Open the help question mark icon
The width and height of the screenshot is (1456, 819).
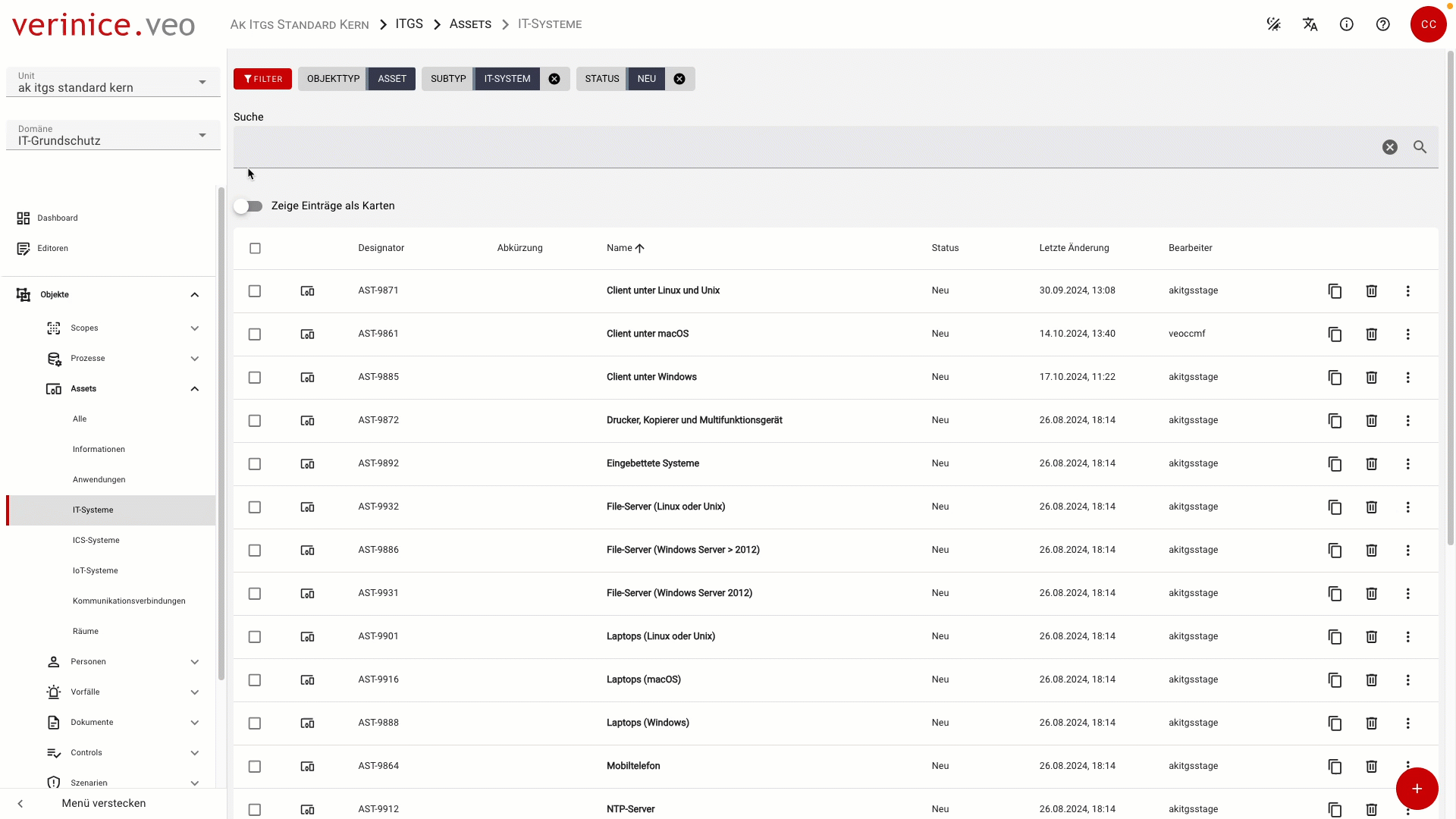(x=1382, y=24)
